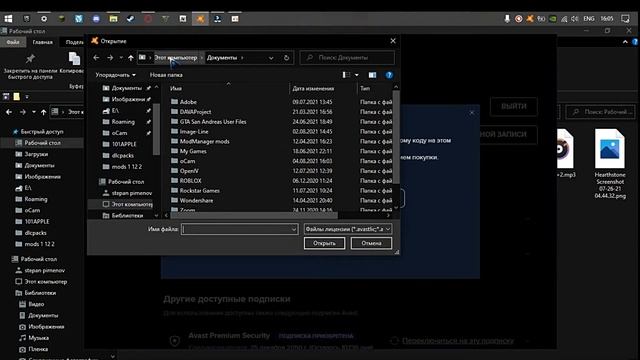Select the Image-Line folder
This screenshot has width=640, height=360.
point(194,131)
